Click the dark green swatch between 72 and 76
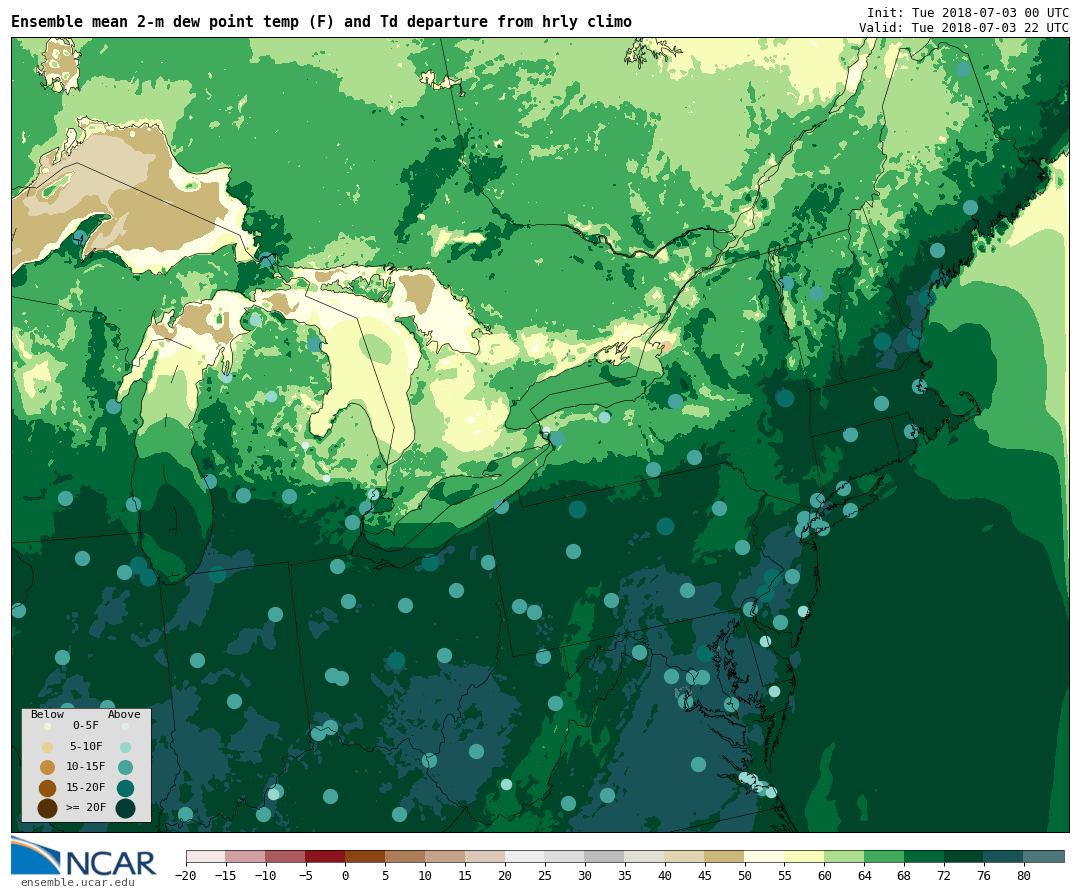This screenshot has width=1080, height=895. coord(965,856)
